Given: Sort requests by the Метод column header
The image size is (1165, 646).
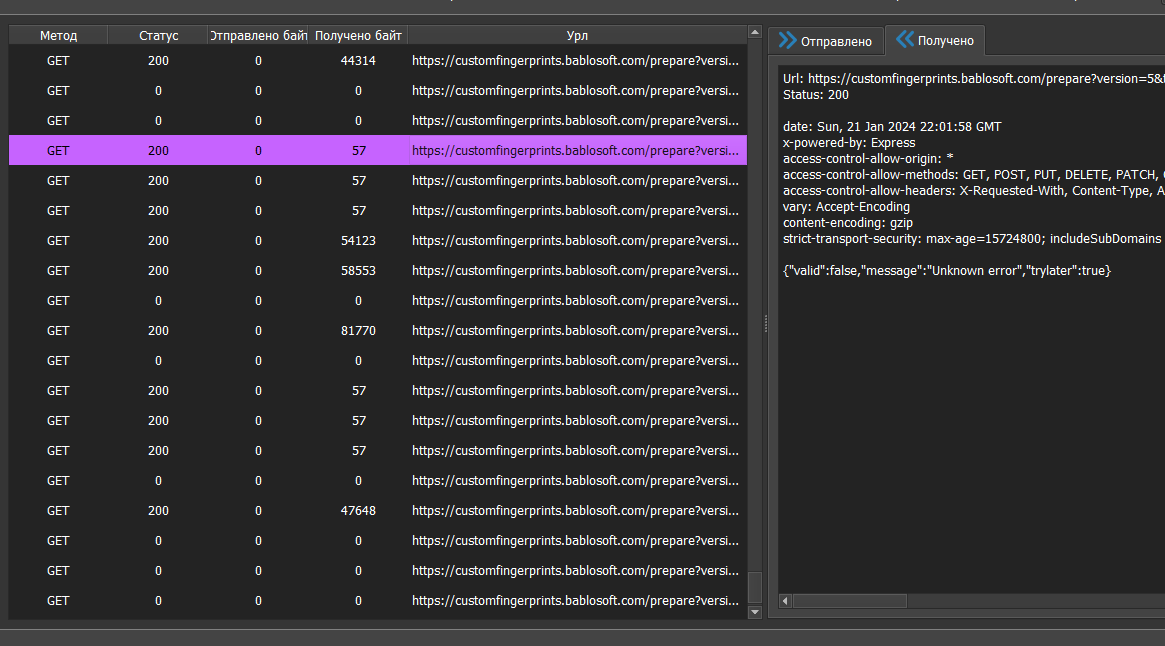Looking at the screenshot, I should [x=58, y=34].
